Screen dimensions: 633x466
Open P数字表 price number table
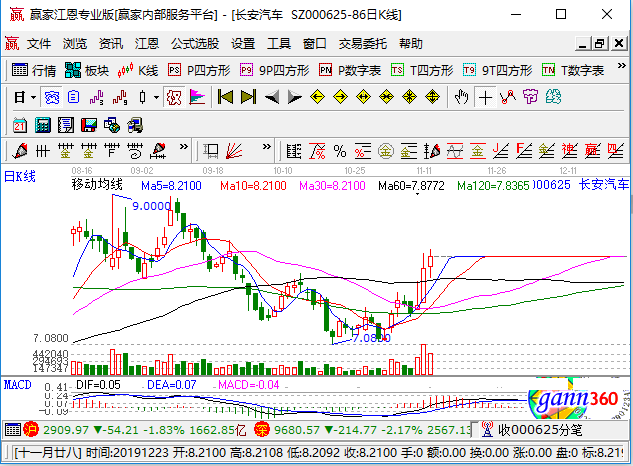click(x=350, y=71)
